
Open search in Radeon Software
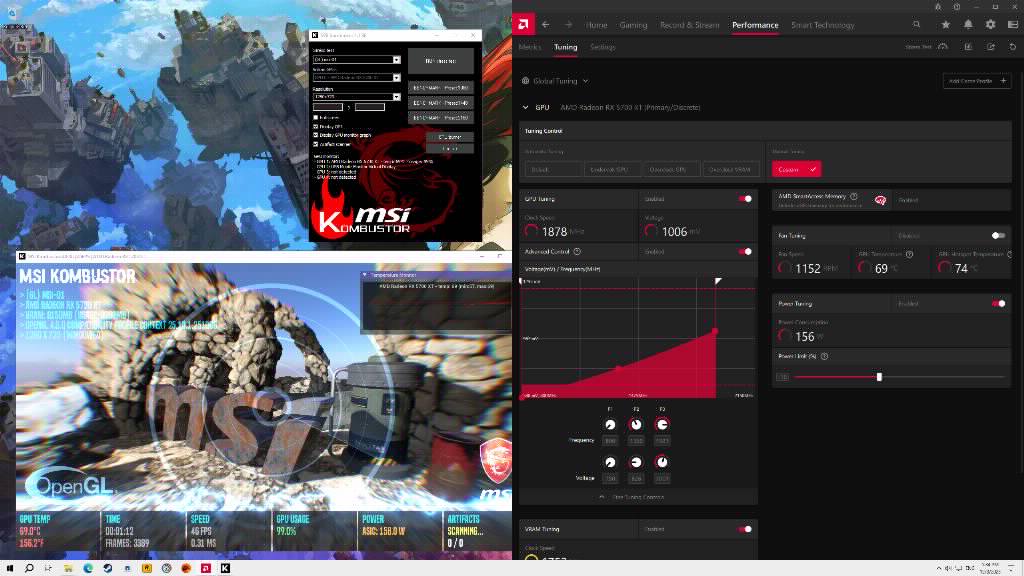(x=916, y=25)
